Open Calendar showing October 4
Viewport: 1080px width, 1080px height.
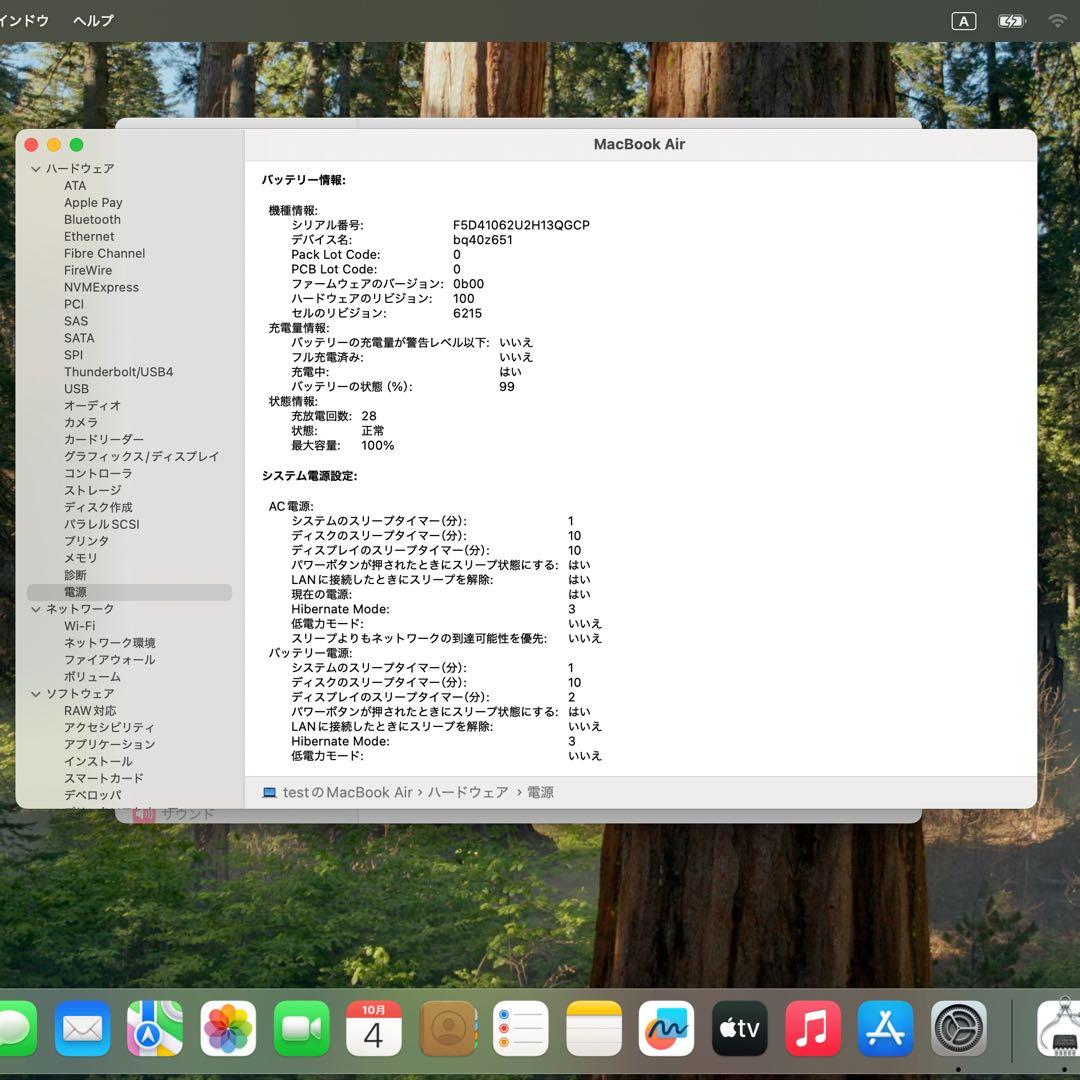pyautogui.click(x=374, y=1028)
